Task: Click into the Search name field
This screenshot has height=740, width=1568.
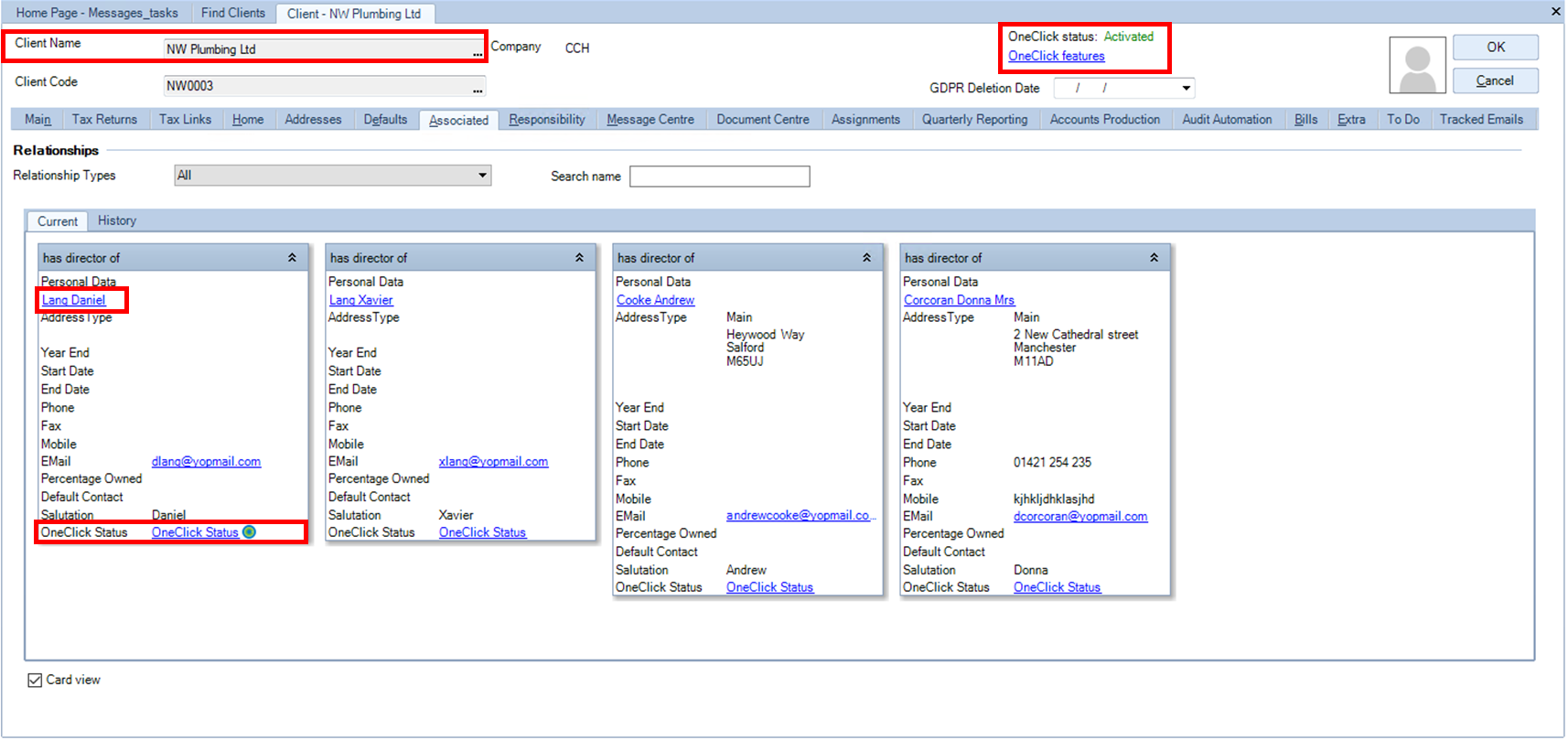Action: point(719,177)
